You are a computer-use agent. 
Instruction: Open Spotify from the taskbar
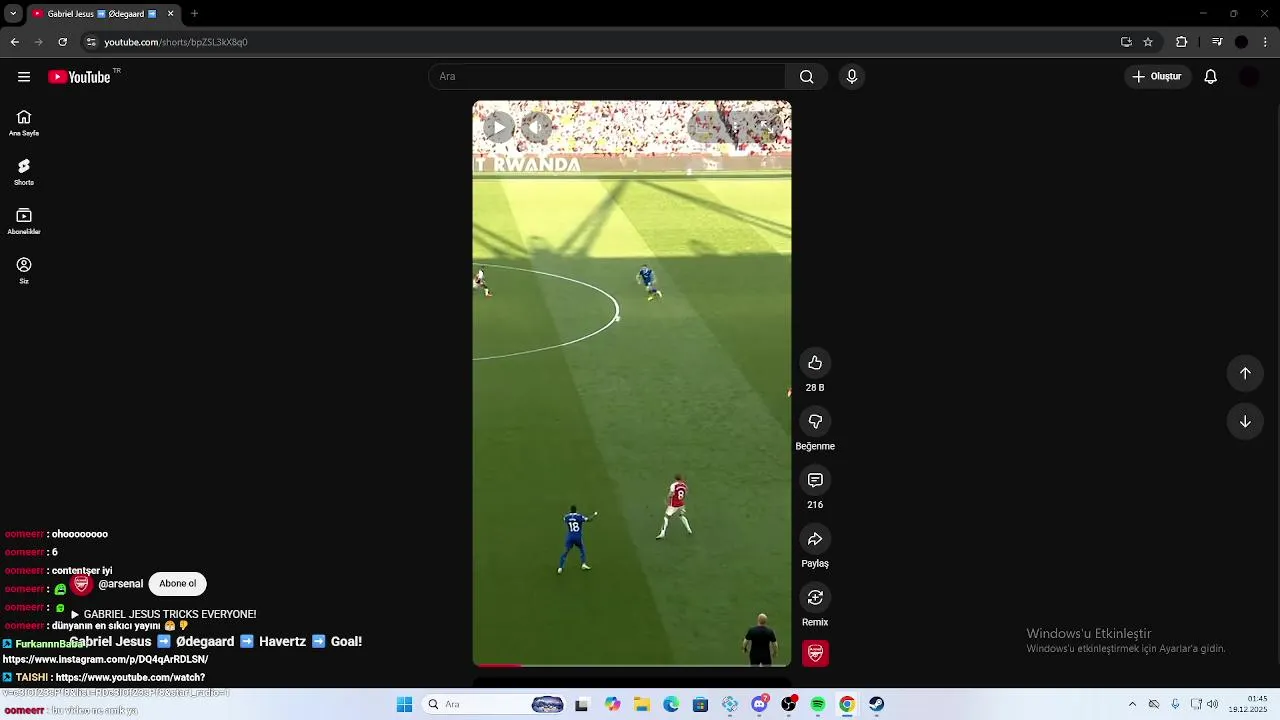point(818,704)
